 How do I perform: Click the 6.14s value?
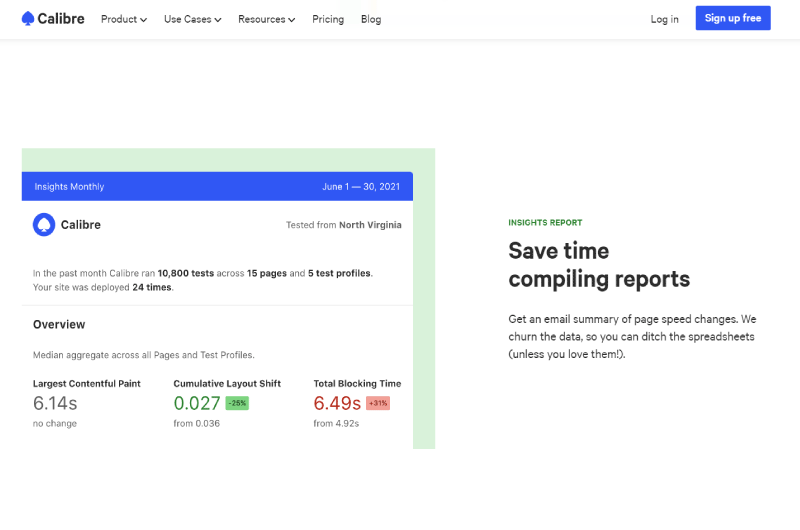tap(55, 403)
